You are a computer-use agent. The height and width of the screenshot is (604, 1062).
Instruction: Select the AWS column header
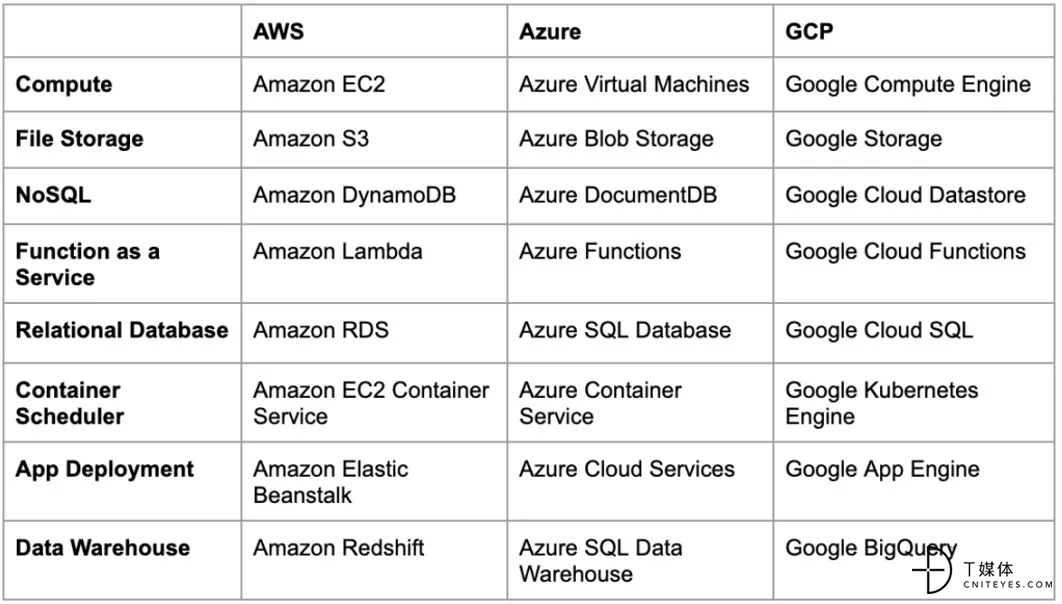pos(374,31)
